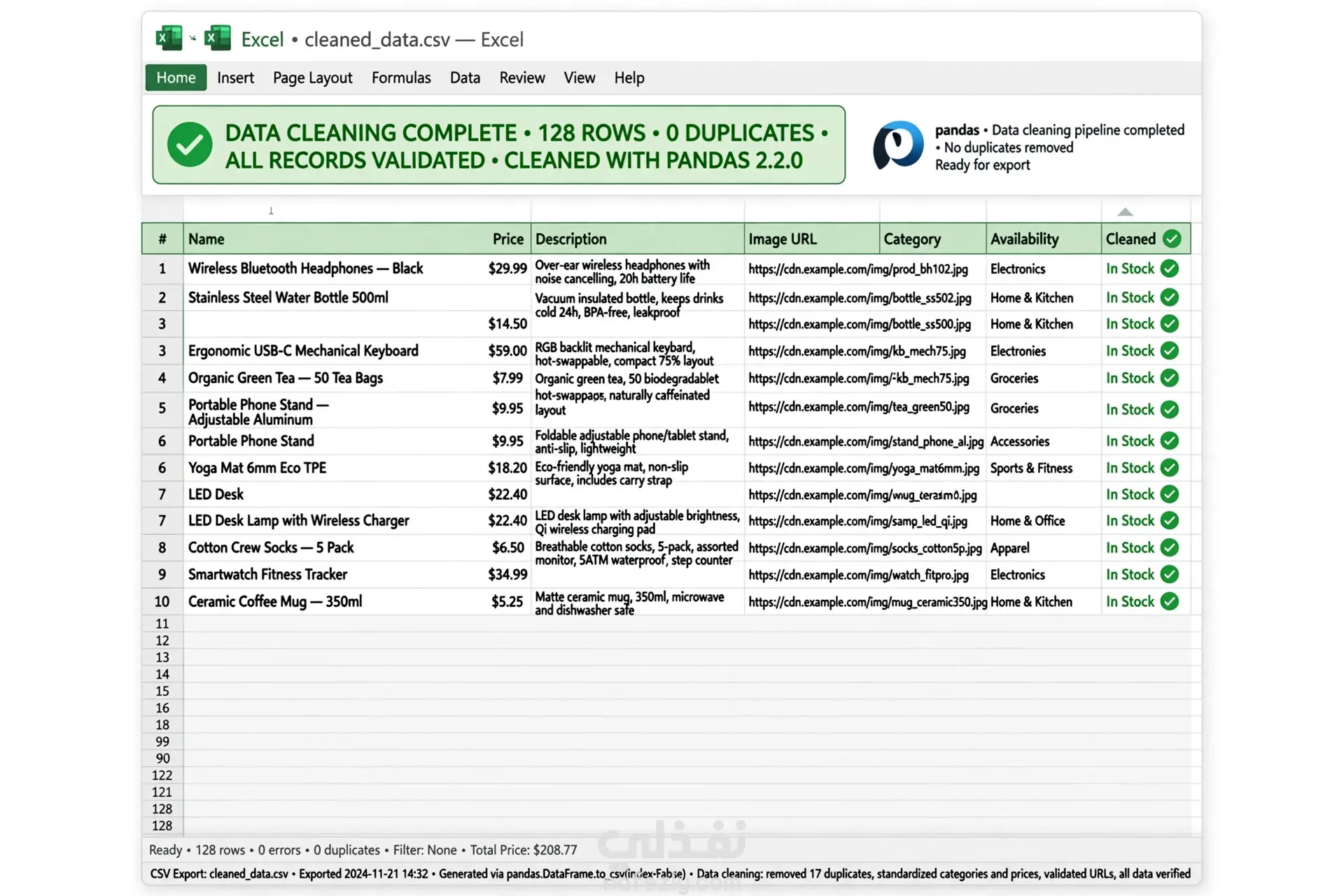Select row header 1
Viewport: 1344px width, 896px height.
pos(162,268)
